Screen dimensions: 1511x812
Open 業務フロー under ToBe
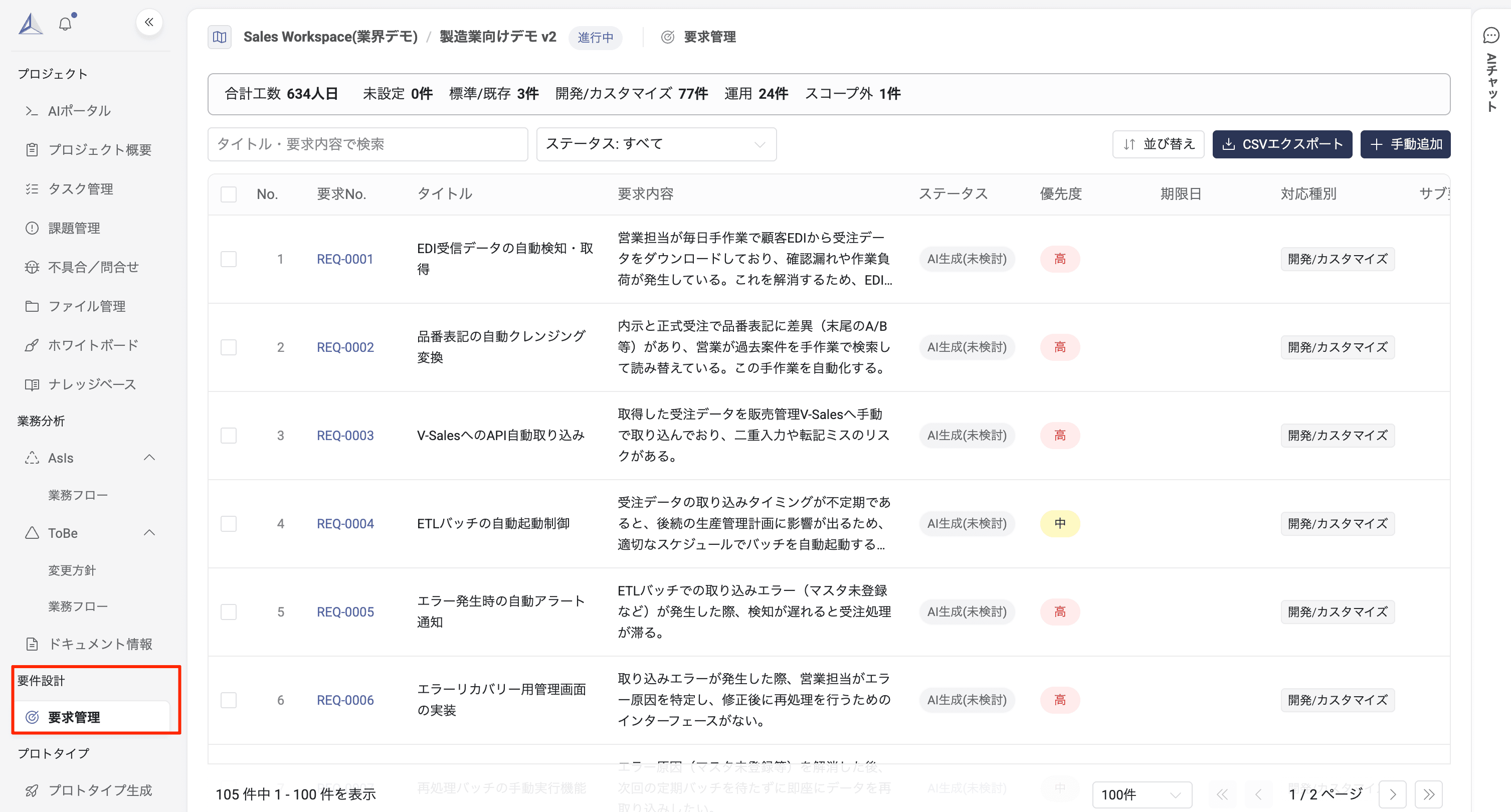(78, 606)
